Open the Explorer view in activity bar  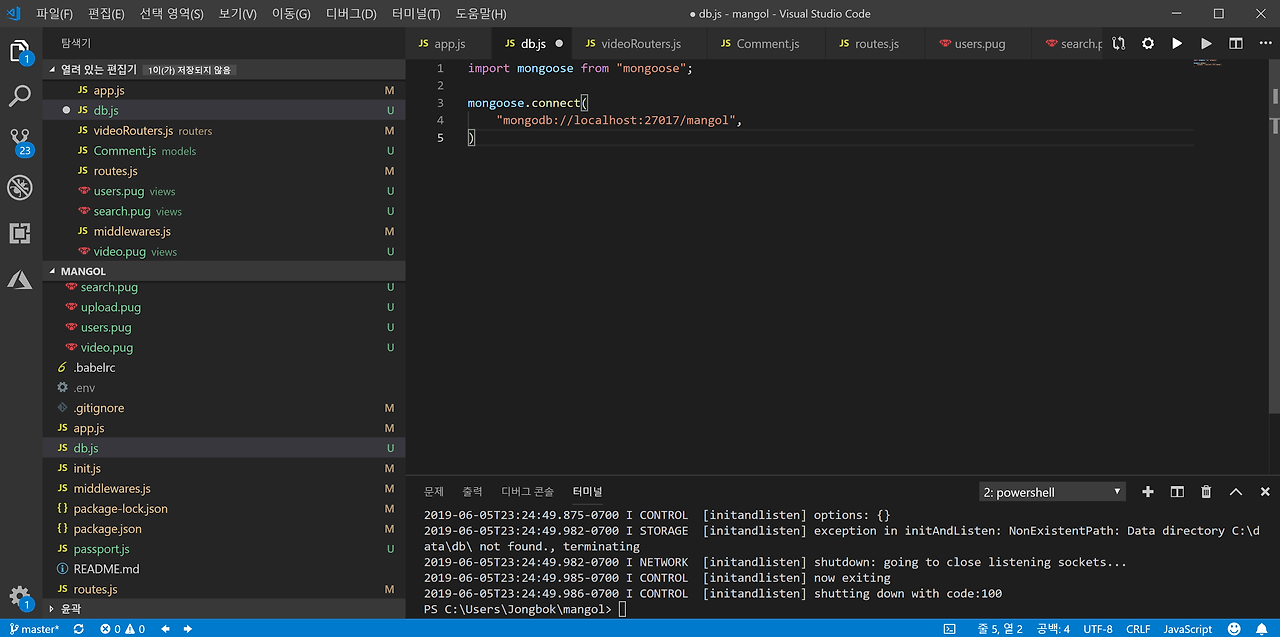tap(21, 52)
